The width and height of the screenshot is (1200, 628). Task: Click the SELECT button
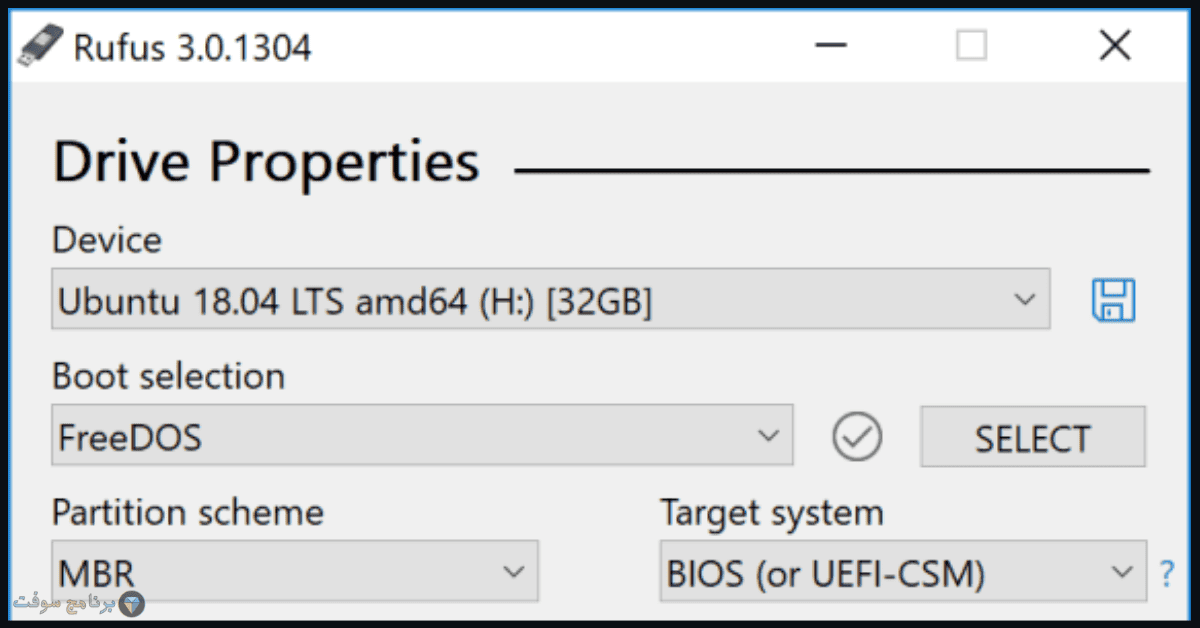pos(1033,437)
